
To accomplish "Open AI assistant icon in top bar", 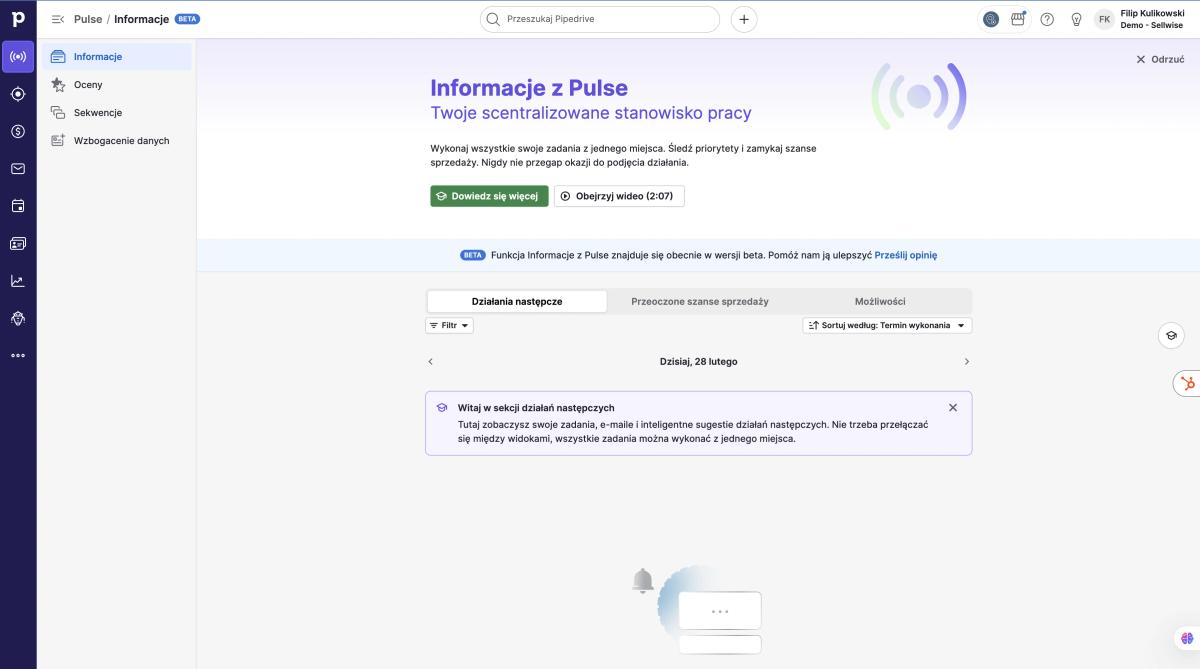I will point(991,19).
